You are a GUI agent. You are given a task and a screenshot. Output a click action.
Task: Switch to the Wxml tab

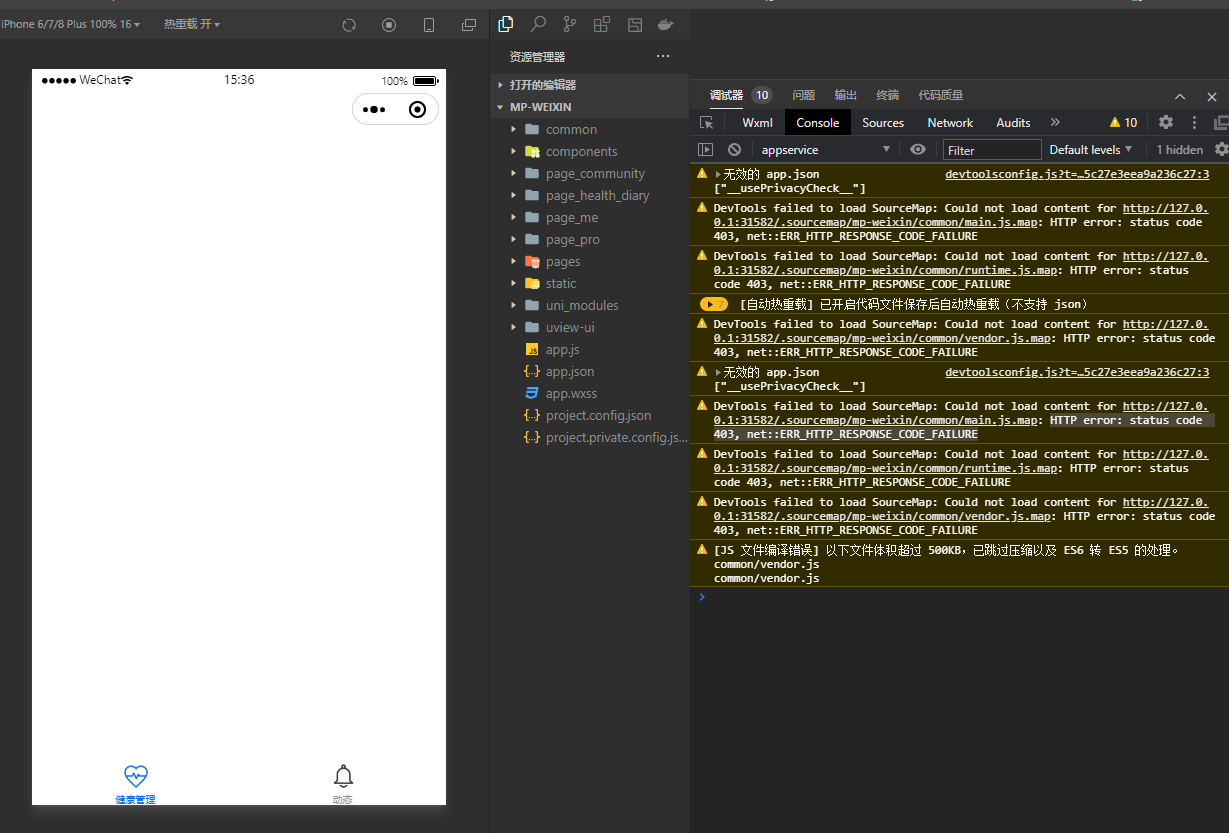(757, 122)
